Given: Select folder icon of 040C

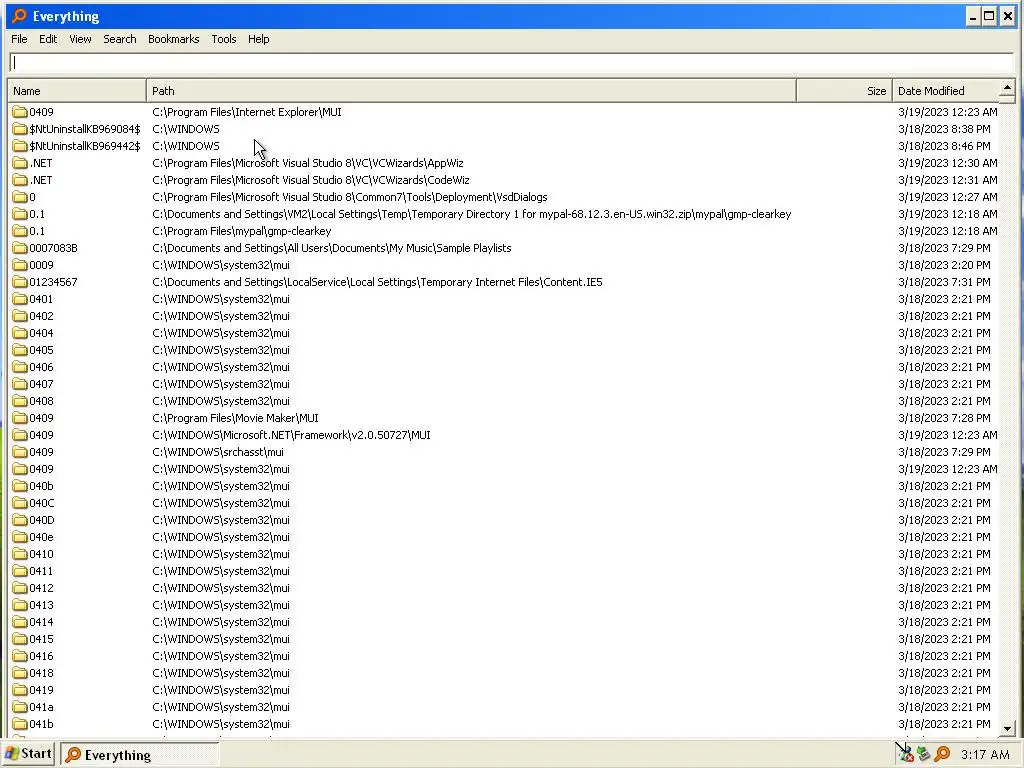Looking at the screenshot, I should (x=20, y=502).
